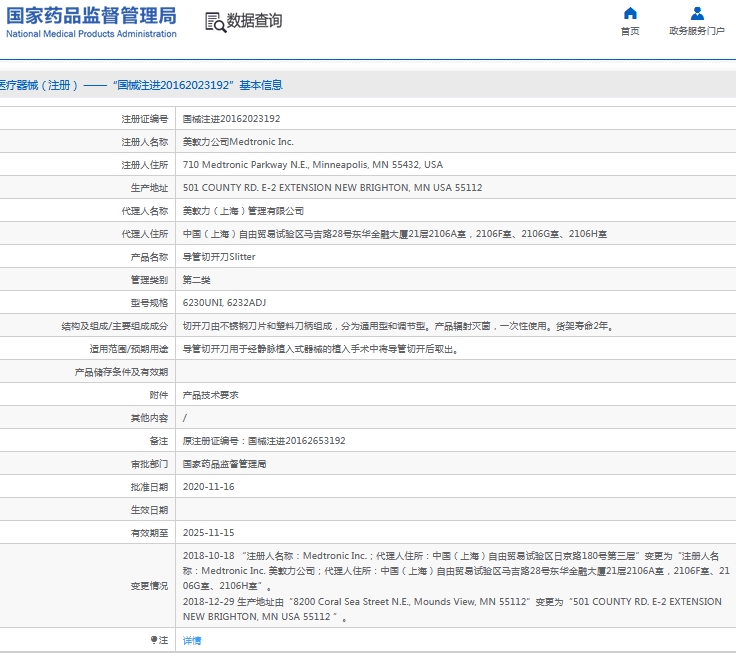Click the 代理人名称 row label
Image resolution: width=736 pixels, height=658 pixels.
(x=145, y=211)
